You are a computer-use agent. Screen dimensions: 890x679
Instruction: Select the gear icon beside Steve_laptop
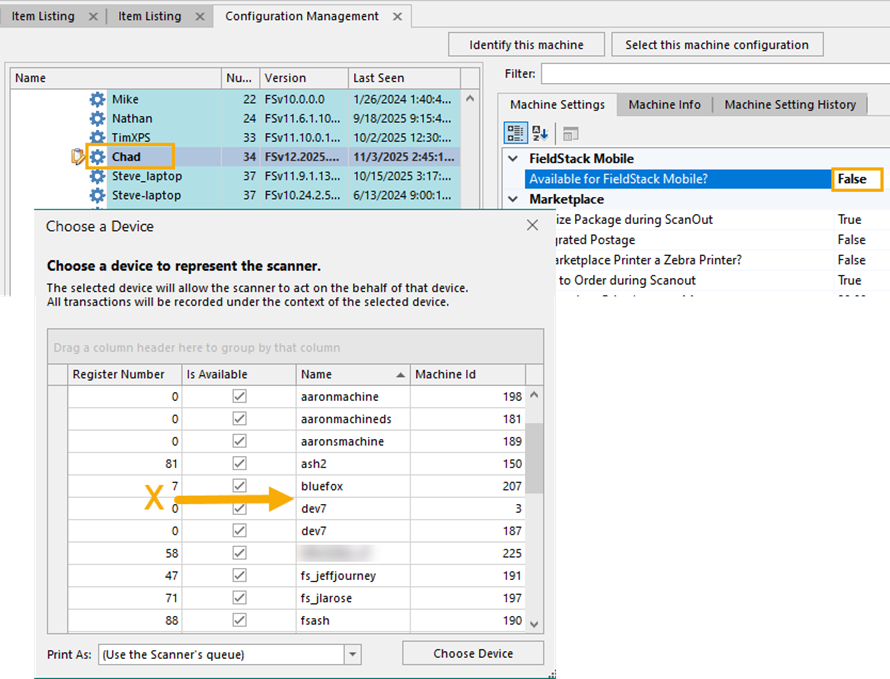tap(97, 176)
